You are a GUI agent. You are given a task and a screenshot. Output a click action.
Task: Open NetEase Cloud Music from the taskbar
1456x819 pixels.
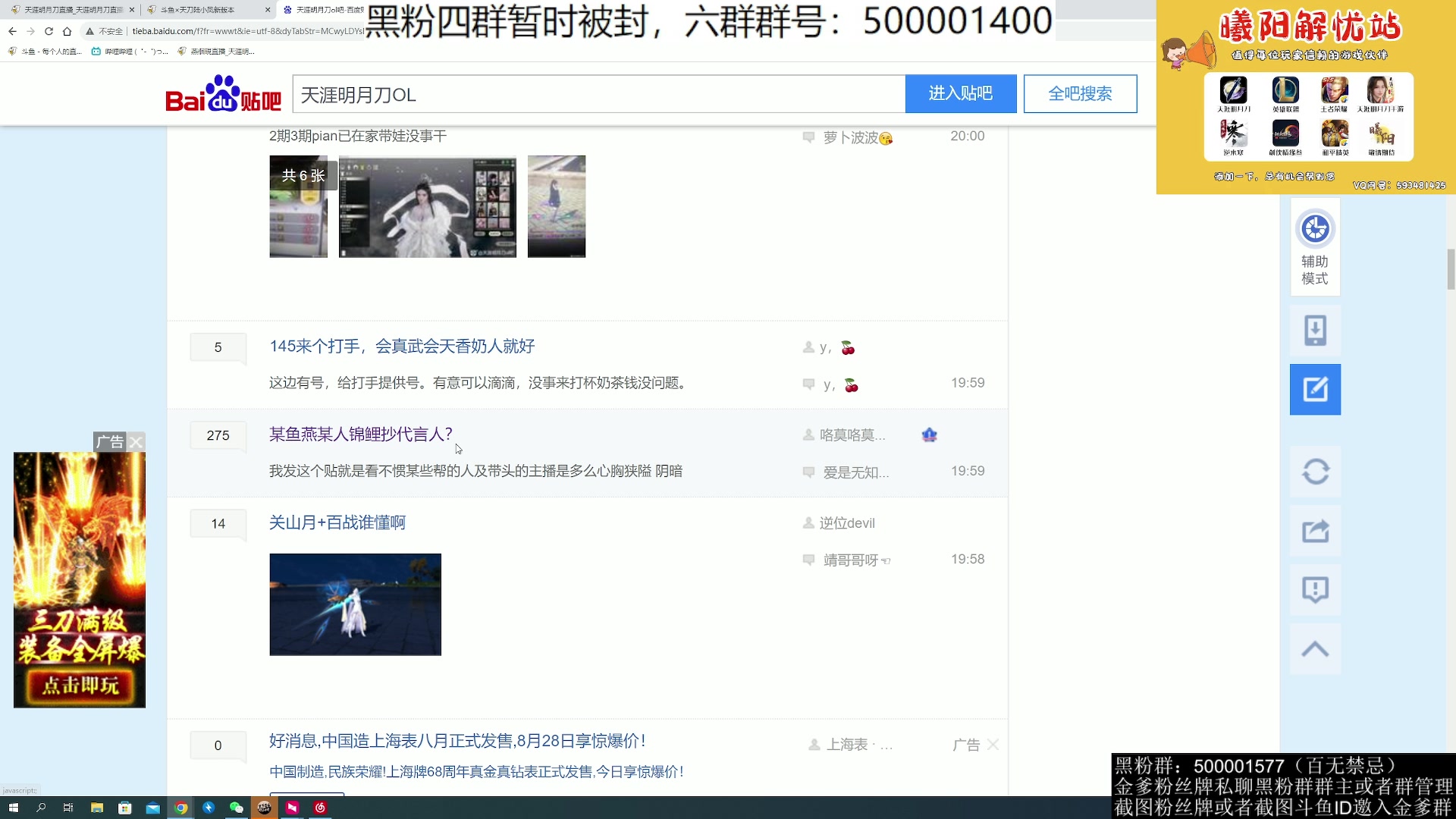[x=318, y=808]
